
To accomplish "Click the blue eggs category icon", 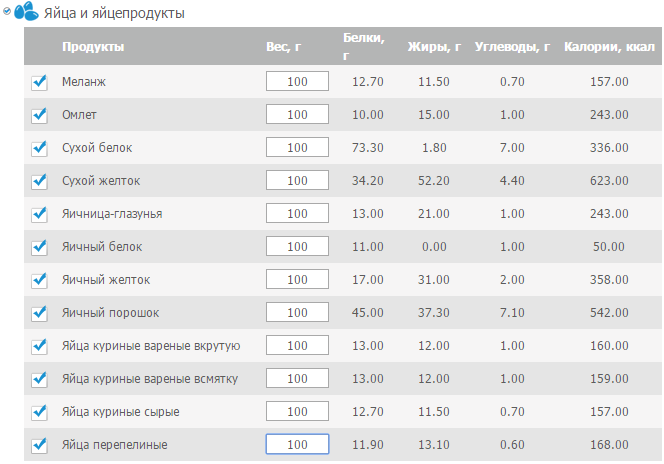I will coord(26,11).
